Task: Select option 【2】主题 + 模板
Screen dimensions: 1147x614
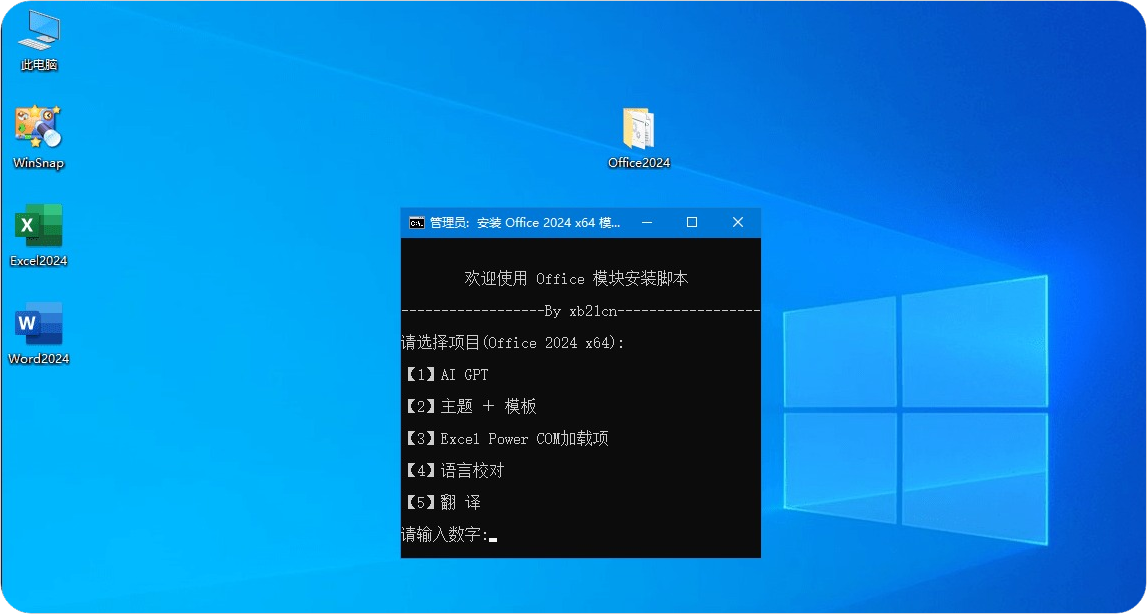Action: click(471, 406)
